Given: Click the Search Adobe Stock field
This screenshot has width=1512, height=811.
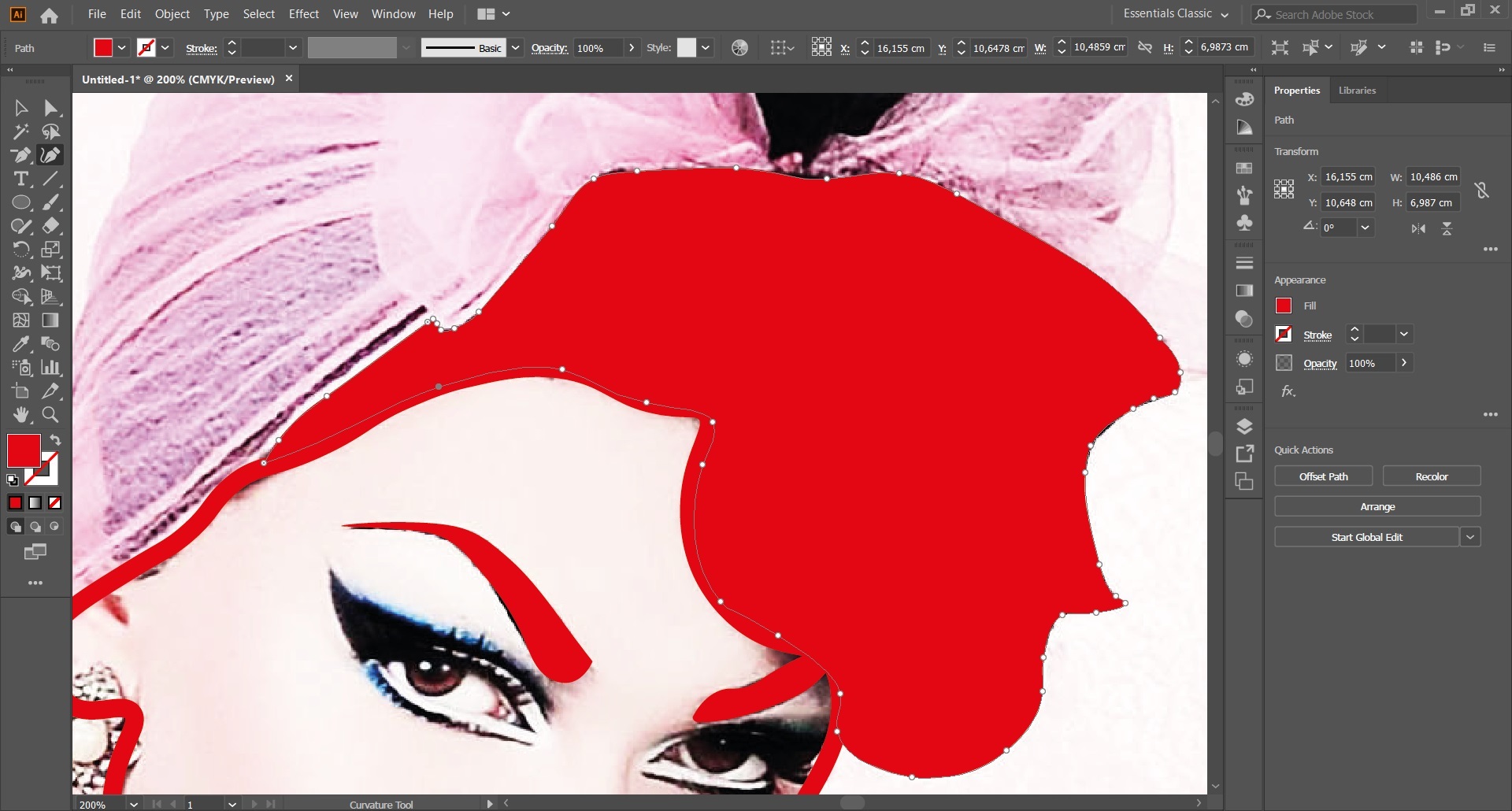Looking at the screenshot, I should coord(1333,14).
